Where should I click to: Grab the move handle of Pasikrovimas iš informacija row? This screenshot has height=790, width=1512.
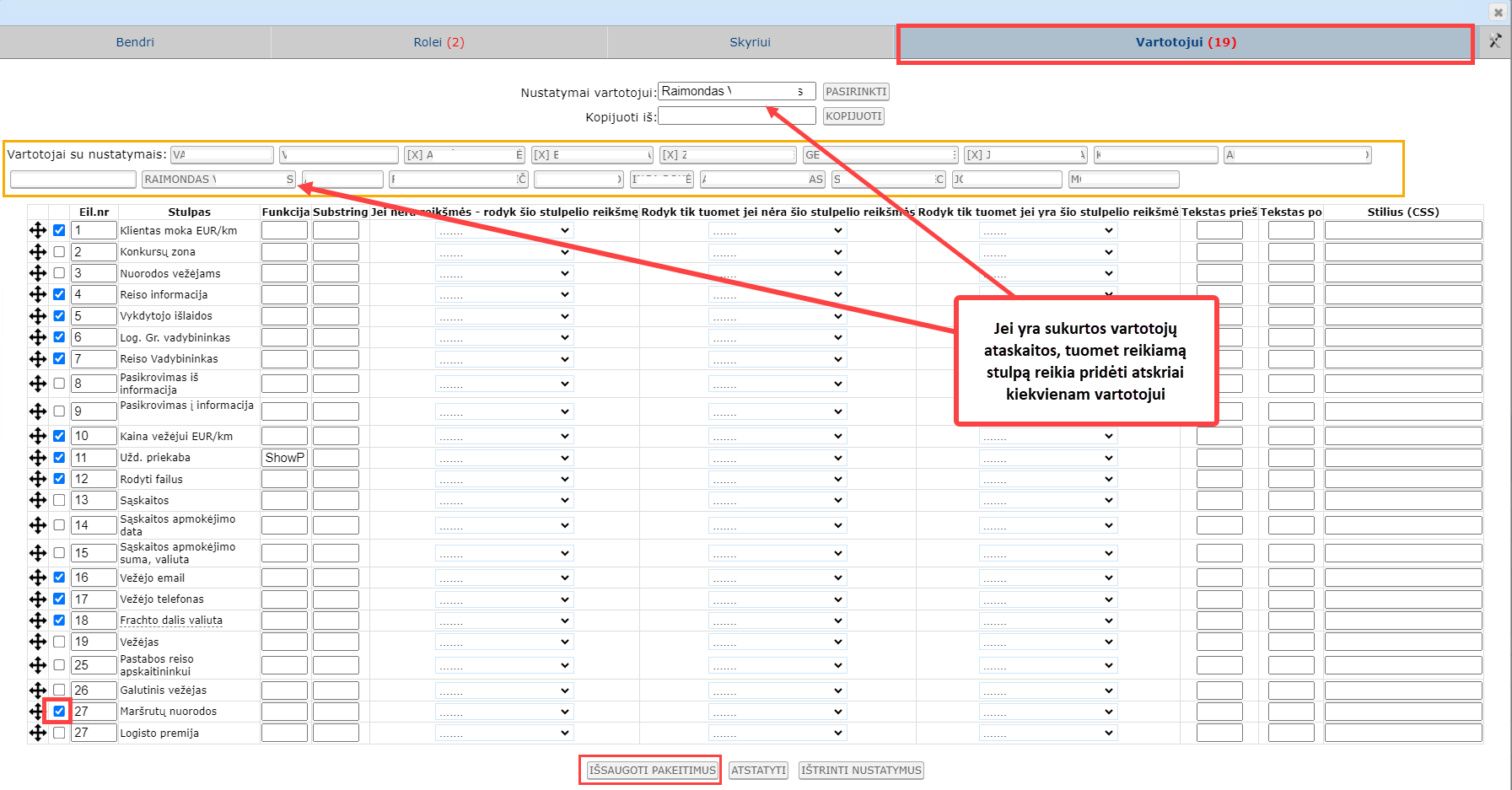point(38,384)
